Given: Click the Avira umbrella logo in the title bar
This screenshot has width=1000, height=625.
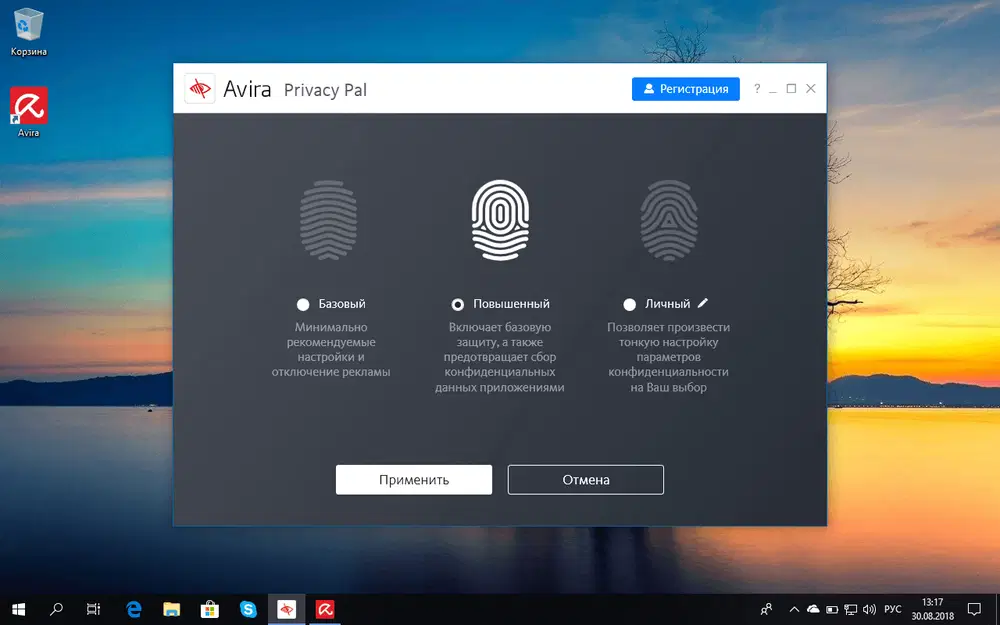Looking at the screenshot, I should [x=200, y=89].
